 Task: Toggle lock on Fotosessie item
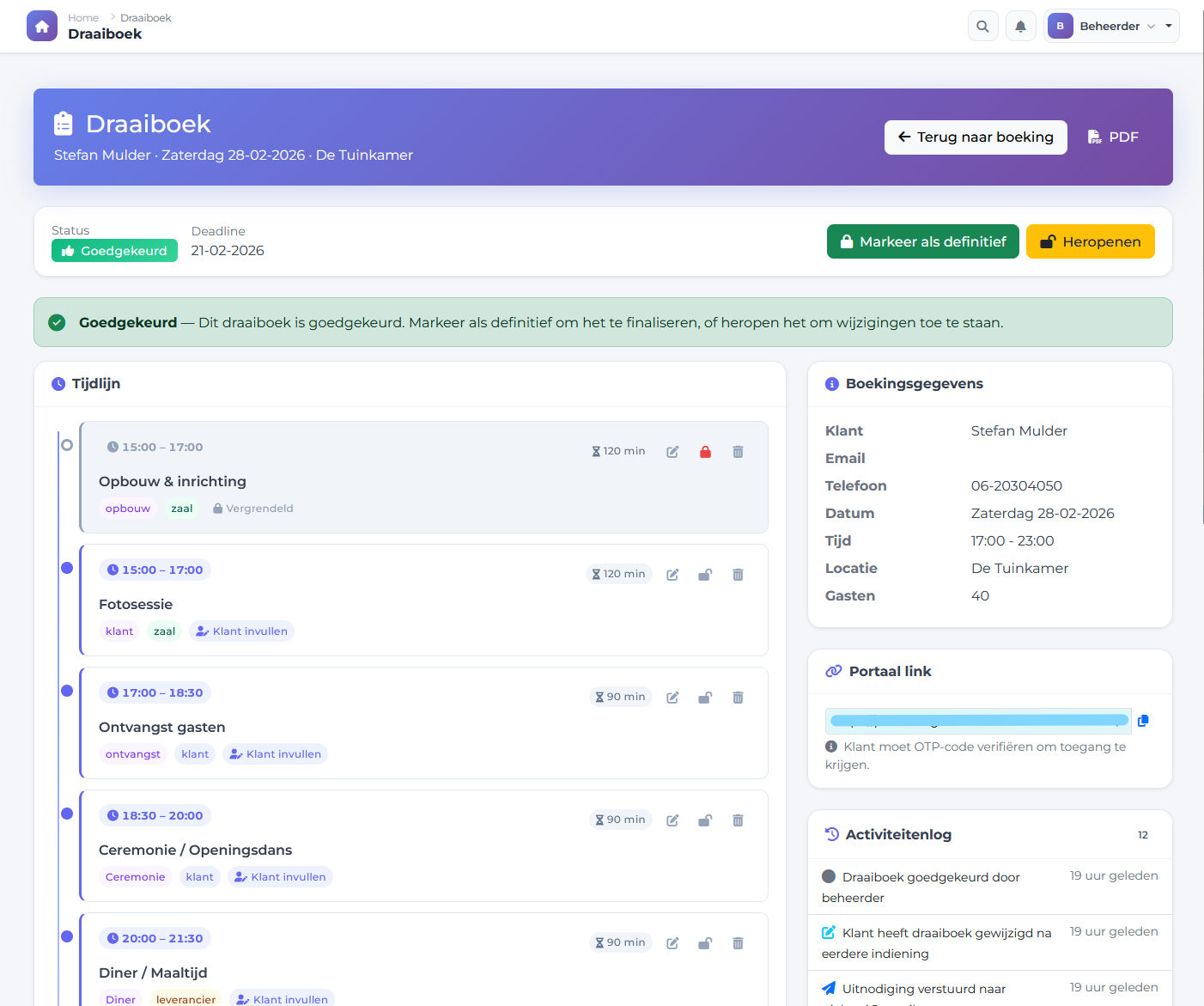pyautogui.click(x=705, y=575)
